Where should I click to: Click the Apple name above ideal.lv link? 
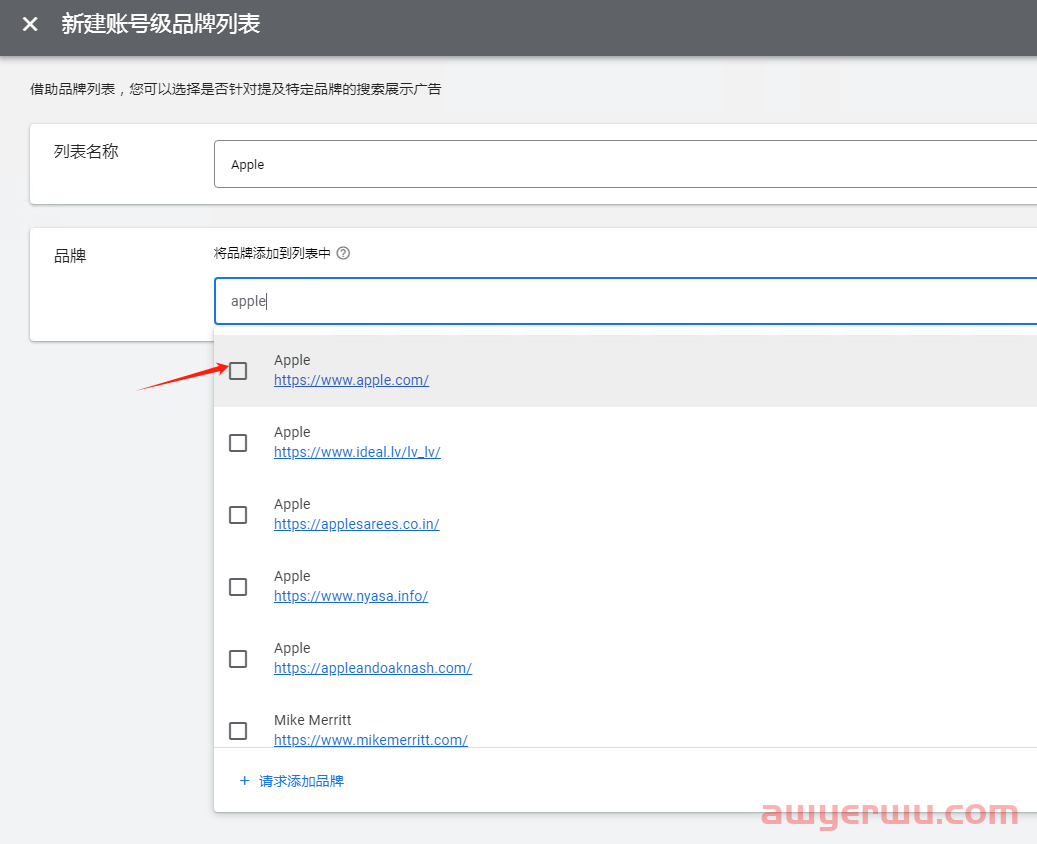coord(292,433)
